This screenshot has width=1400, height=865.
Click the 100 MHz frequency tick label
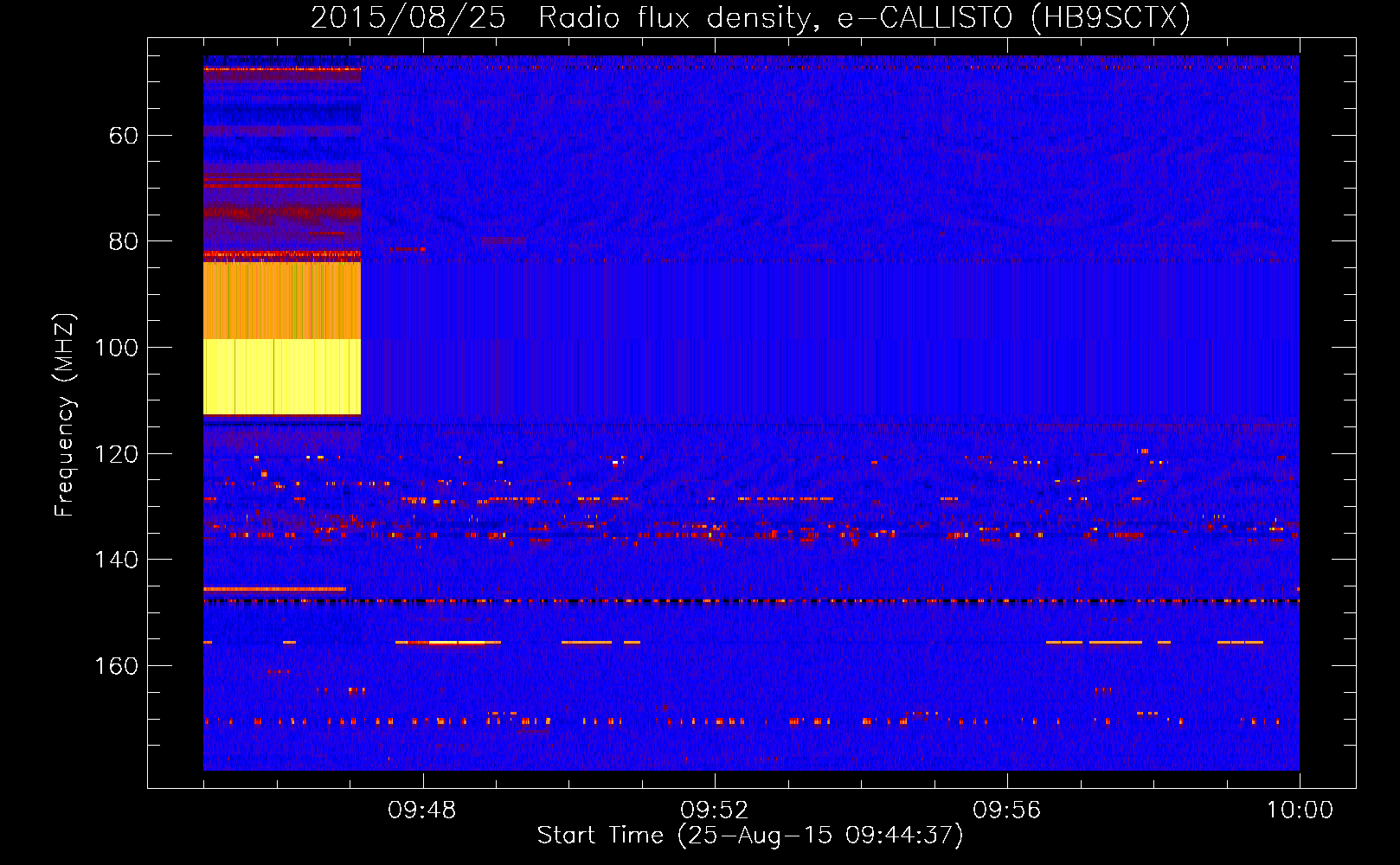point(117,348)
